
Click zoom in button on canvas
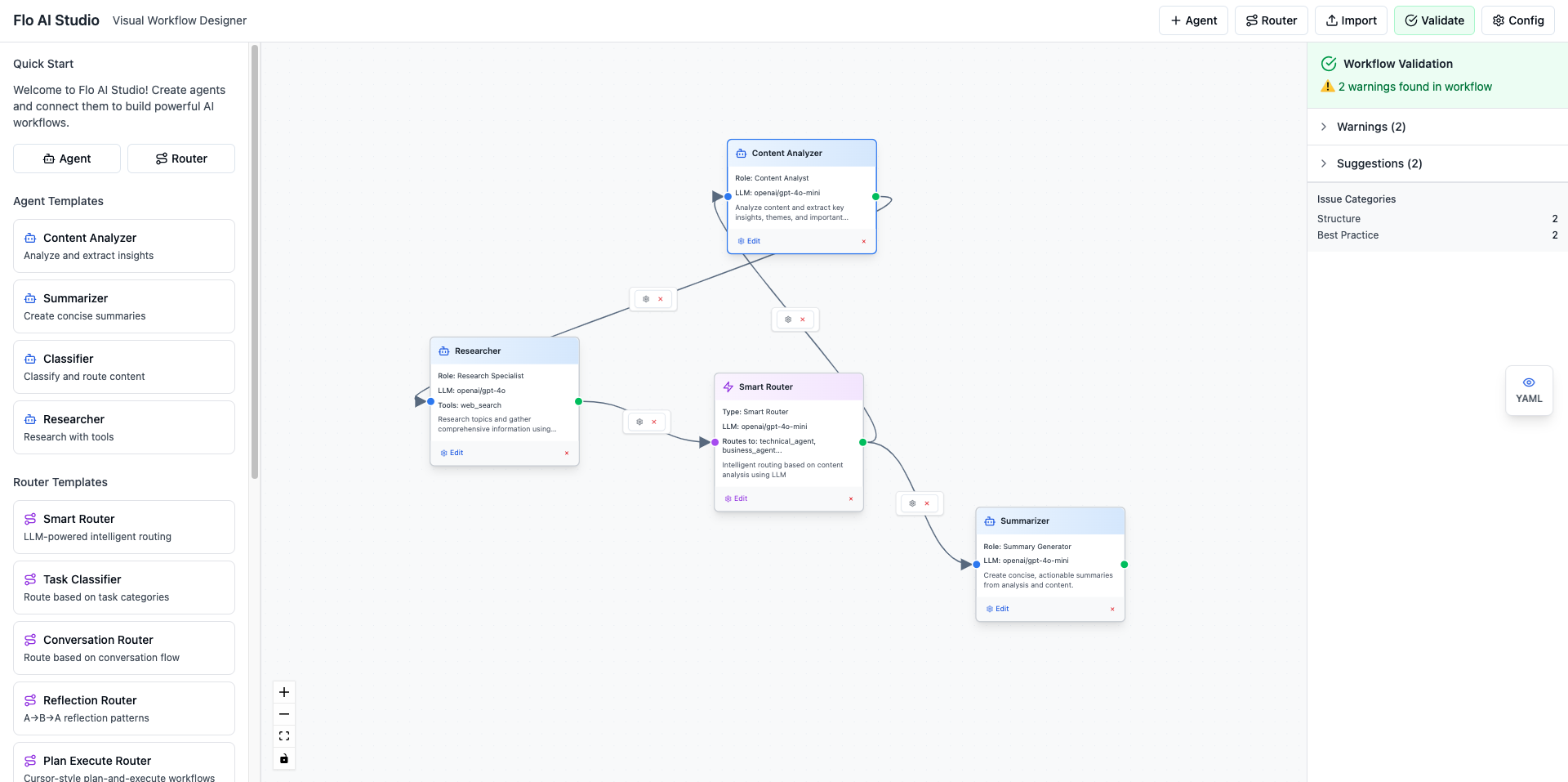coord(284,692)
